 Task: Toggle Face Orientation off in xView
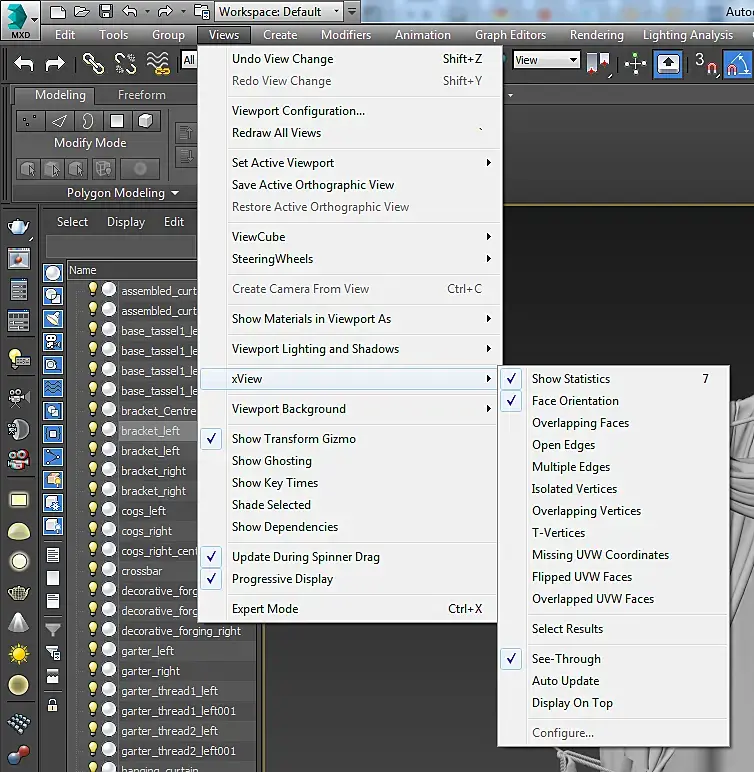575,401
